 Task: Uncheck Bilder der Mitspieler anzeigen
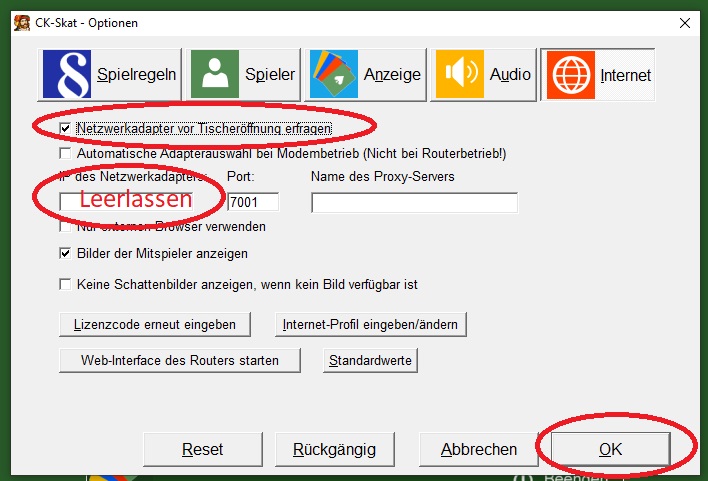point(66,254)
